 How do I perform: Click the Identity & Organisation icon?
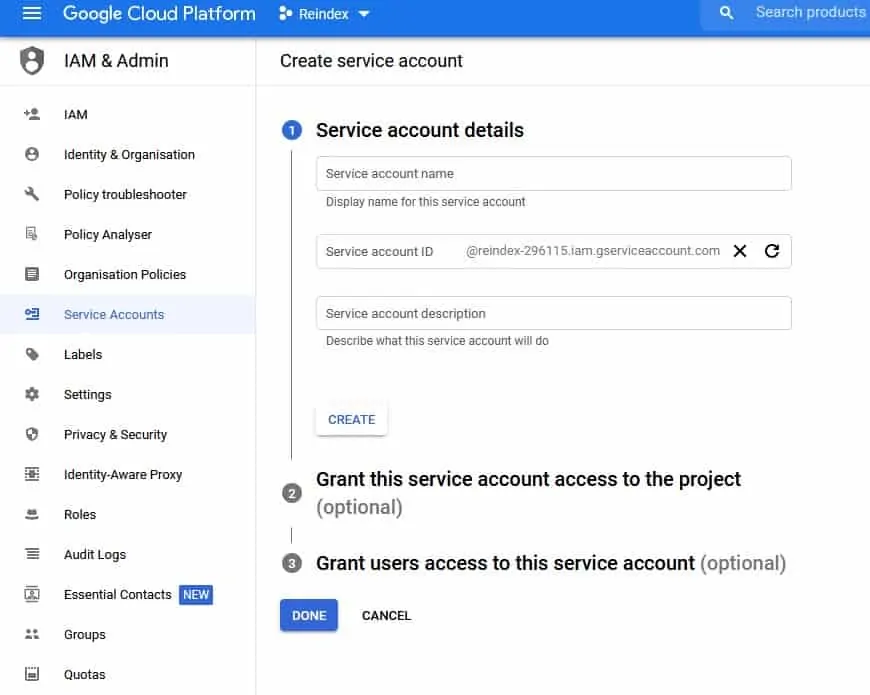tap(32, 154)
